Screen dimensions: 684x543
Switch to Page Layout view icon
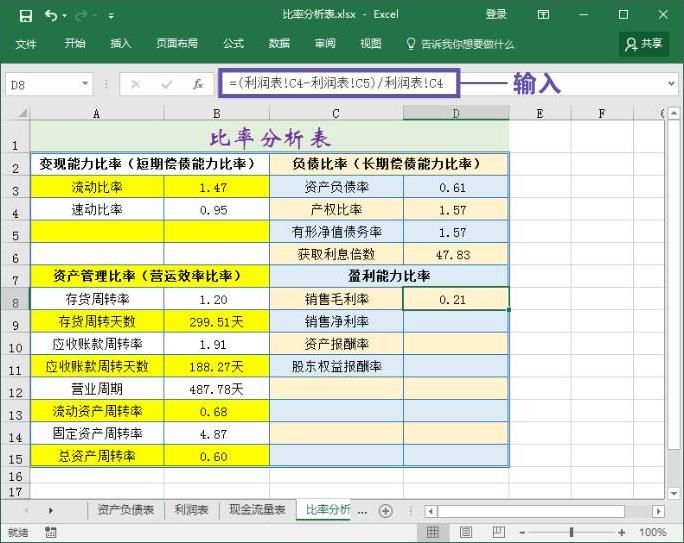coord(466,532)
